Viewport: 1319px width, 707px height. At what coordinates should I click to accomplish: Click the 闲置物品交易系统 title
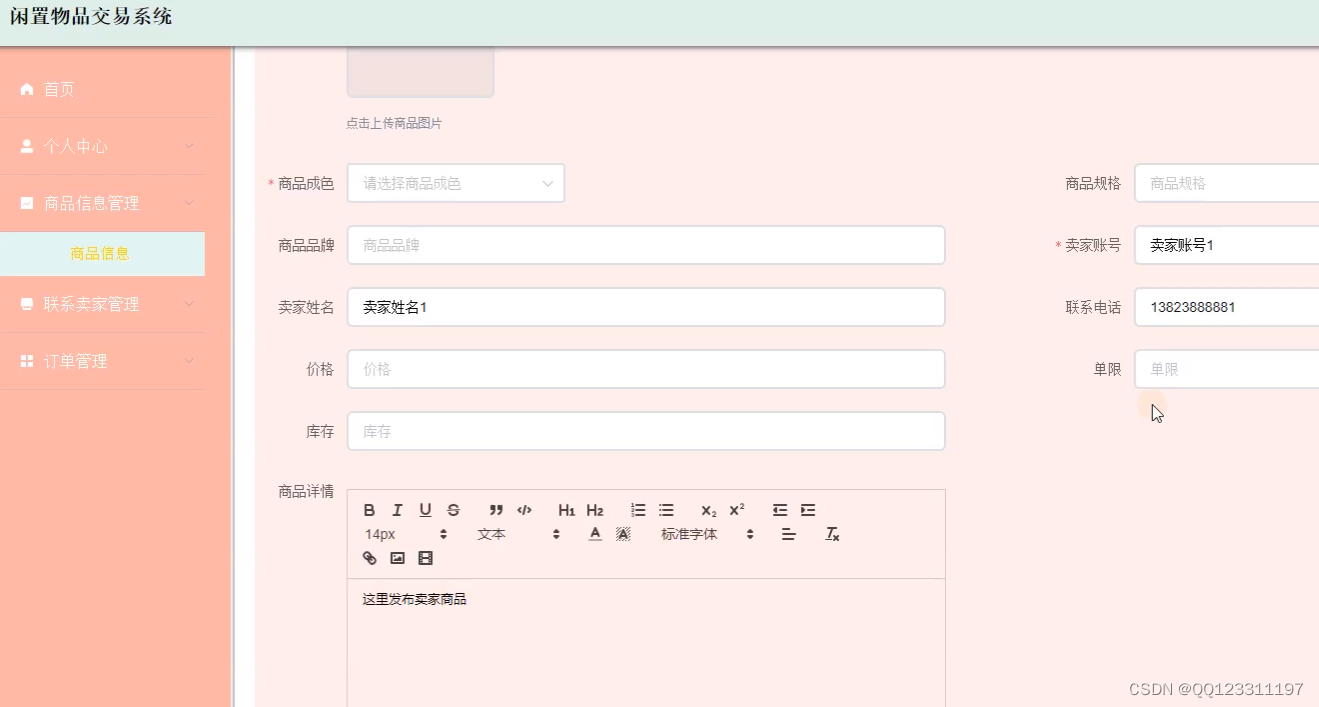point(91,16)
